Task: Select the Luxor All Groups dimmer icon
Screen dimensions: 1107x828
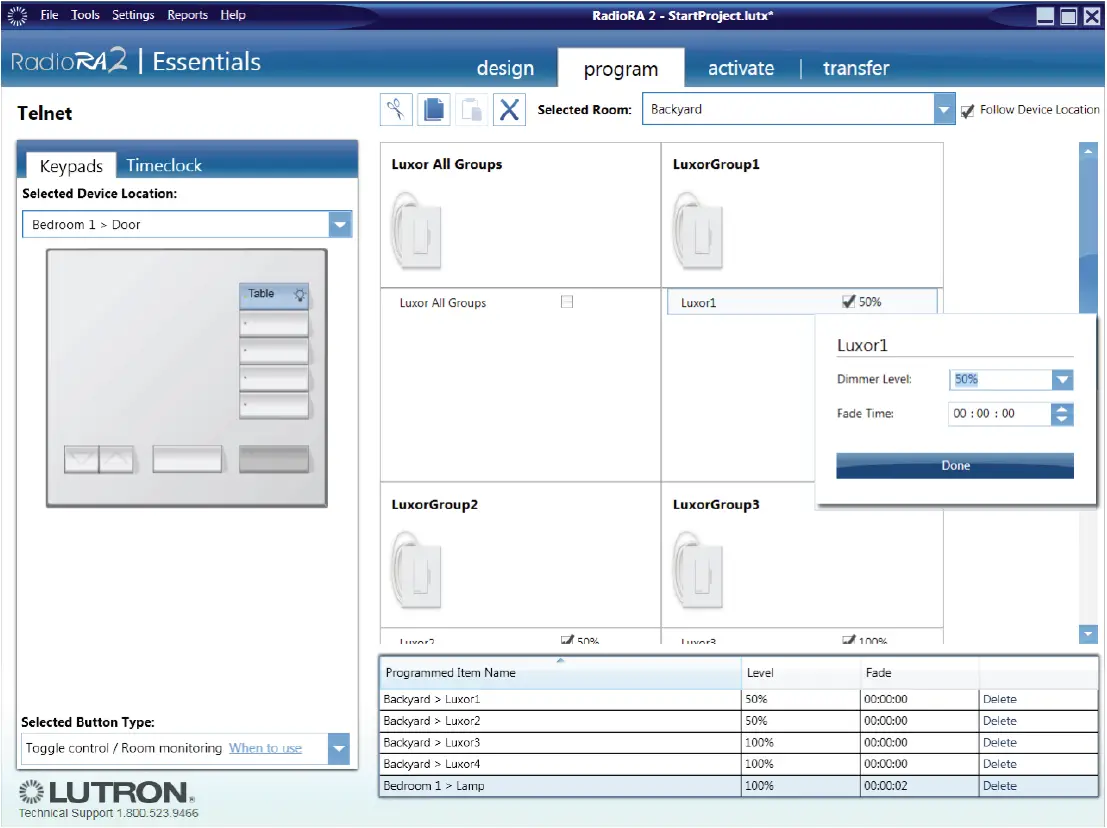Action: [416, 230]
